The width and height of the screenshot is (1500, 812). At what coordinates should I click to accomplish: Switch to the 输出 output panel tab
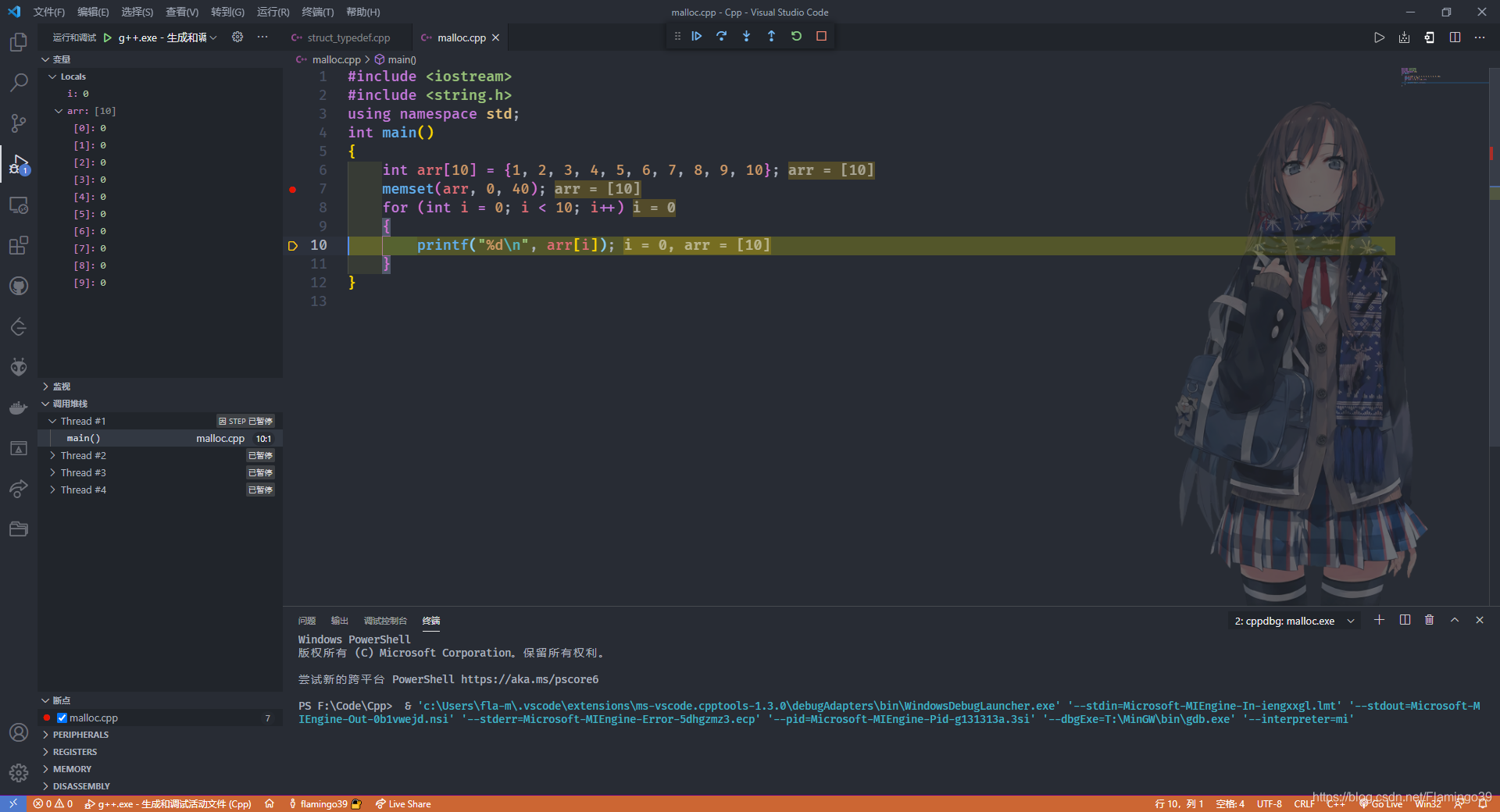pyautogui.click(x=340, y=621)
